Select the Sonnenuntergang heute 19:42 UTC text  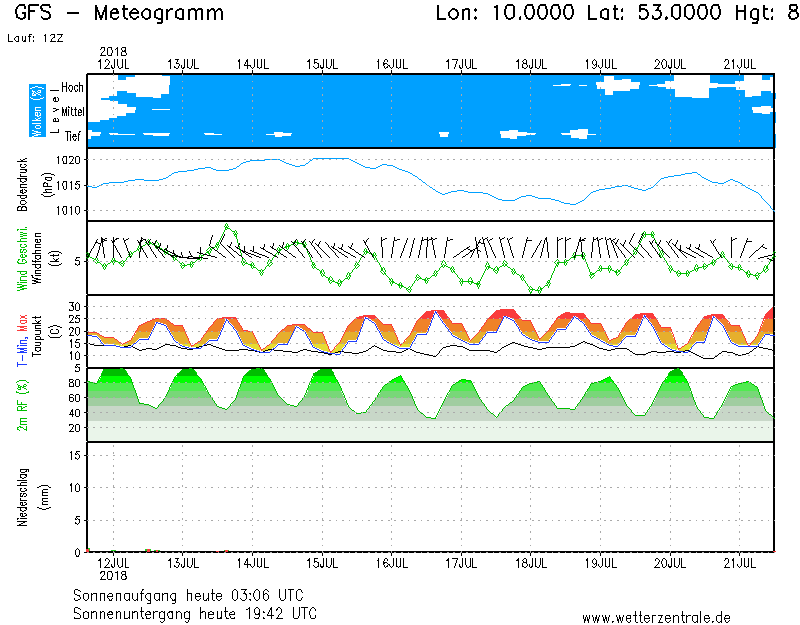pos(194,612)
